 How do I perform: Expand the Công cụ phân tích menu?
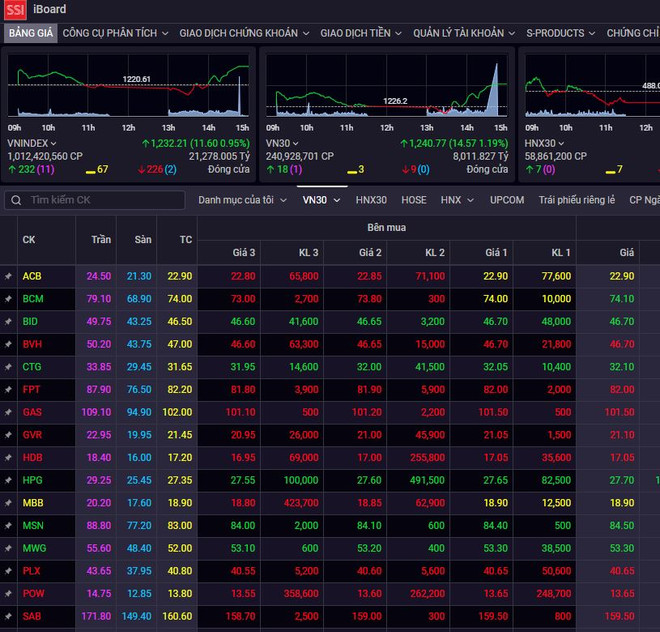115,33
